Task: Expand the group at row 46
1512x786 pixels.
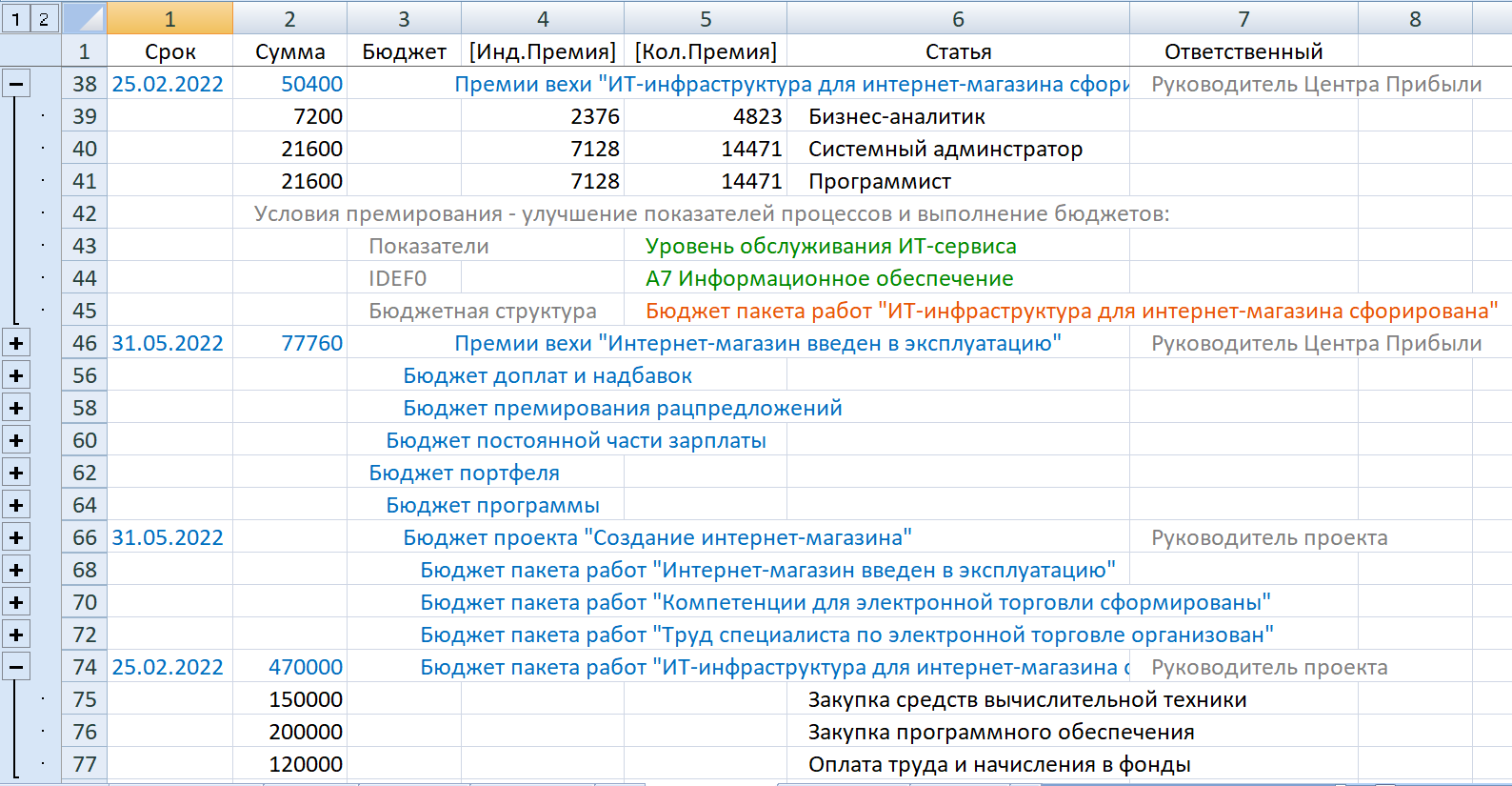Action: (16, 343)
